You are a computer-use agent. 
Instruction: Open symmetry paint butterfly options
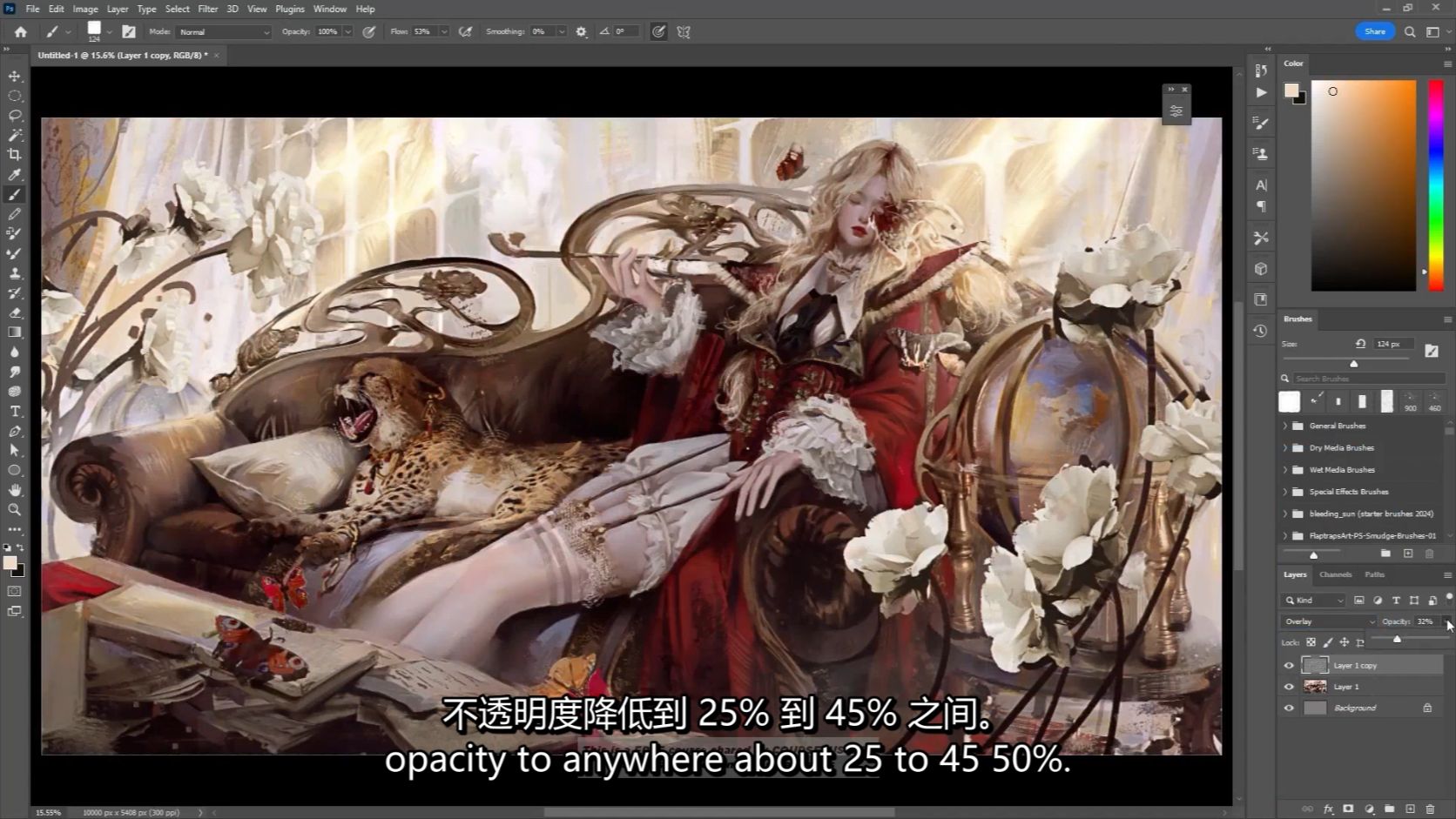684,32
